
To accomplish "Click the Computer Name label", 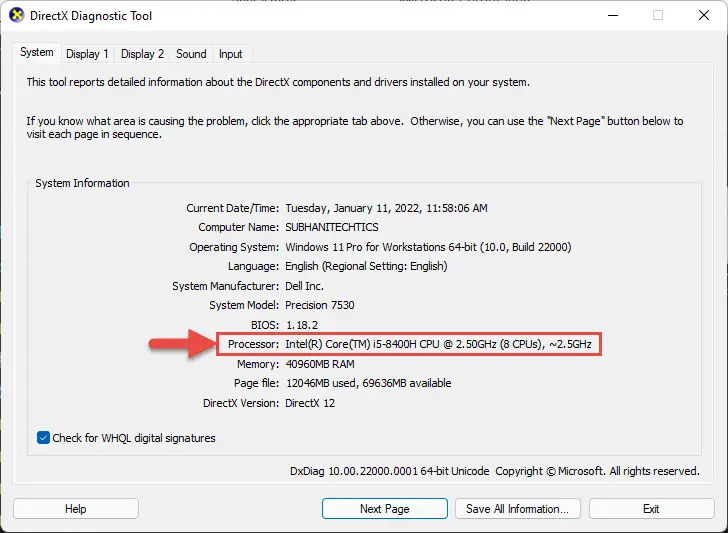I will pyautogui.click(x=239, y=227).
